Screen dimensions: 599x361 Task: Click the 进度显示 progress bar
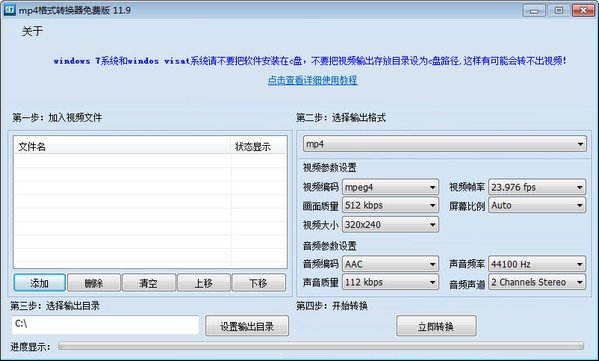[321, 346]
